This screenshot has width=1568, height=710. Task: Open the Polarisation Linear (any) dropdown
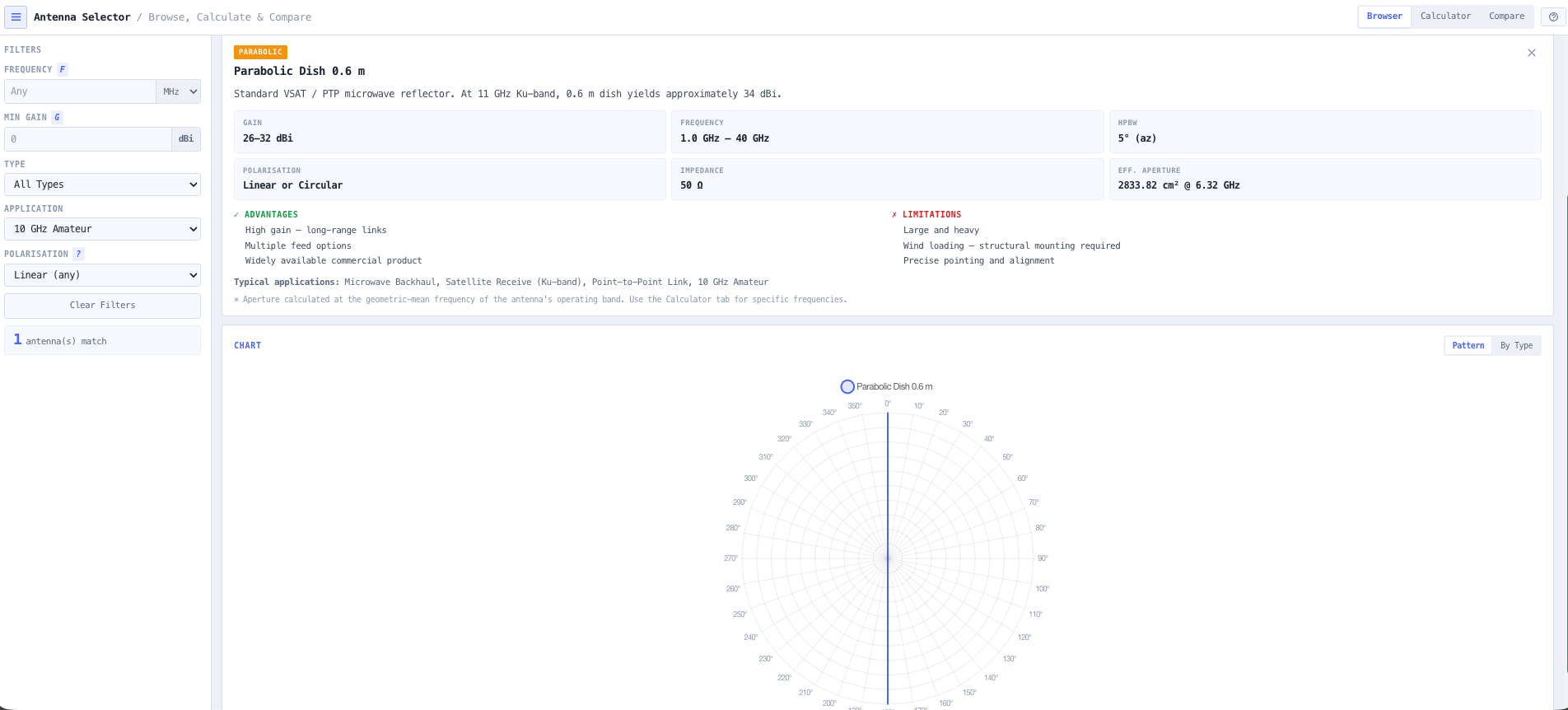tap(103, 275)
